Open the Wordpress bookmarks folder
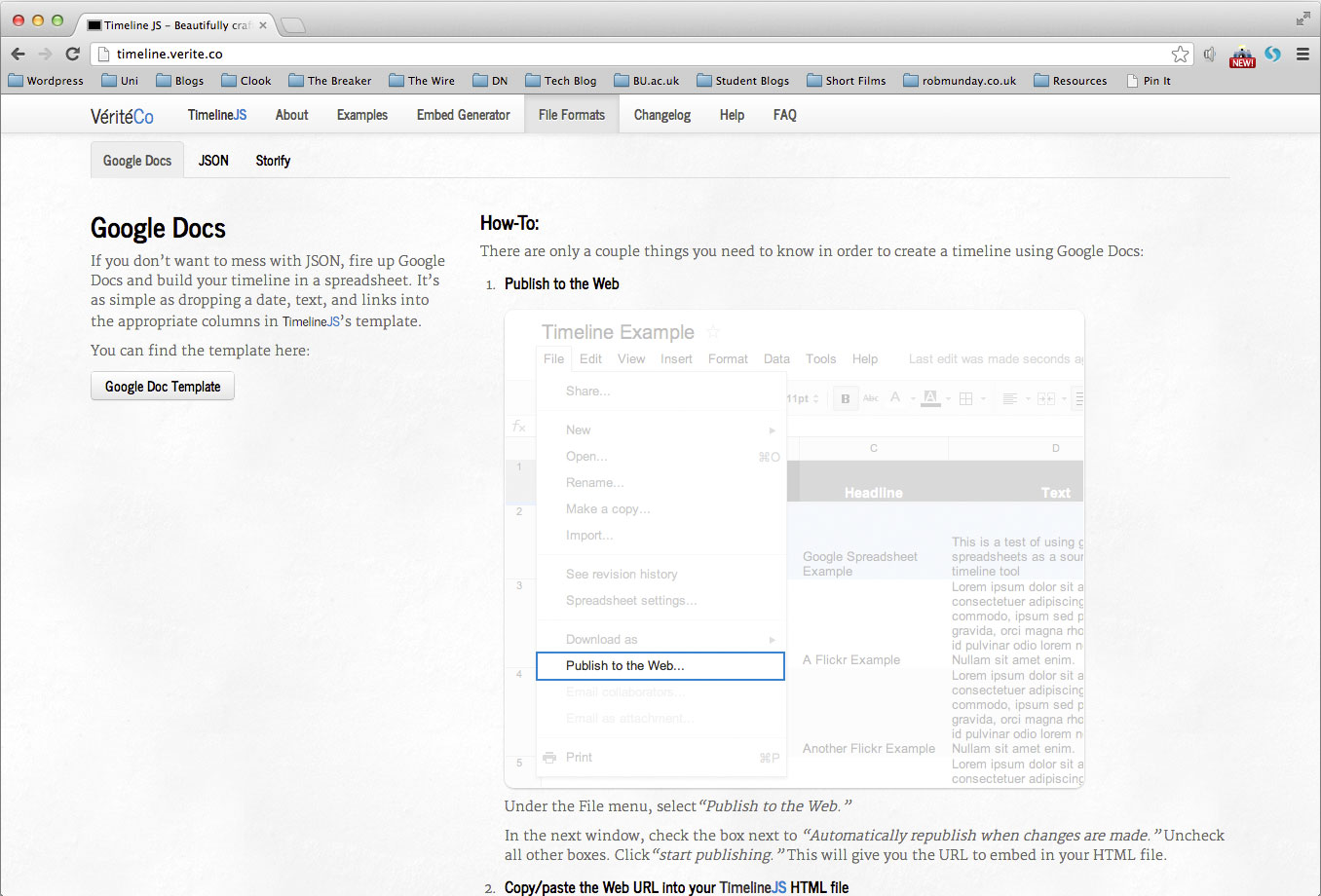Viewport: 1321px width, 896px height. [46, 81]
